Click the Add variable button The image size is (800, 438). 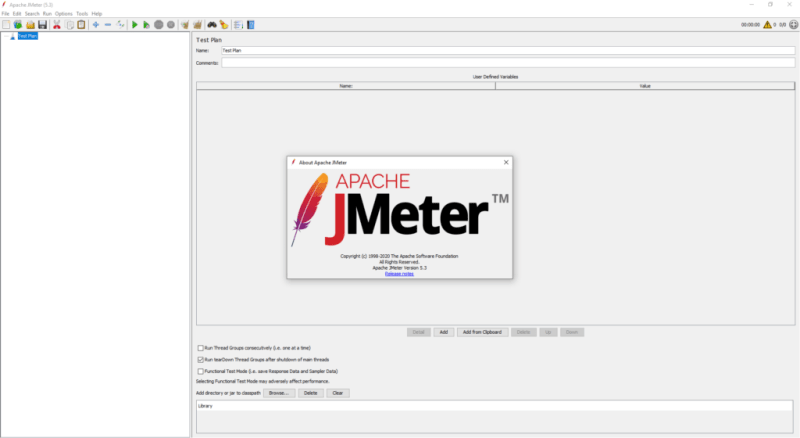click(444, 332)
